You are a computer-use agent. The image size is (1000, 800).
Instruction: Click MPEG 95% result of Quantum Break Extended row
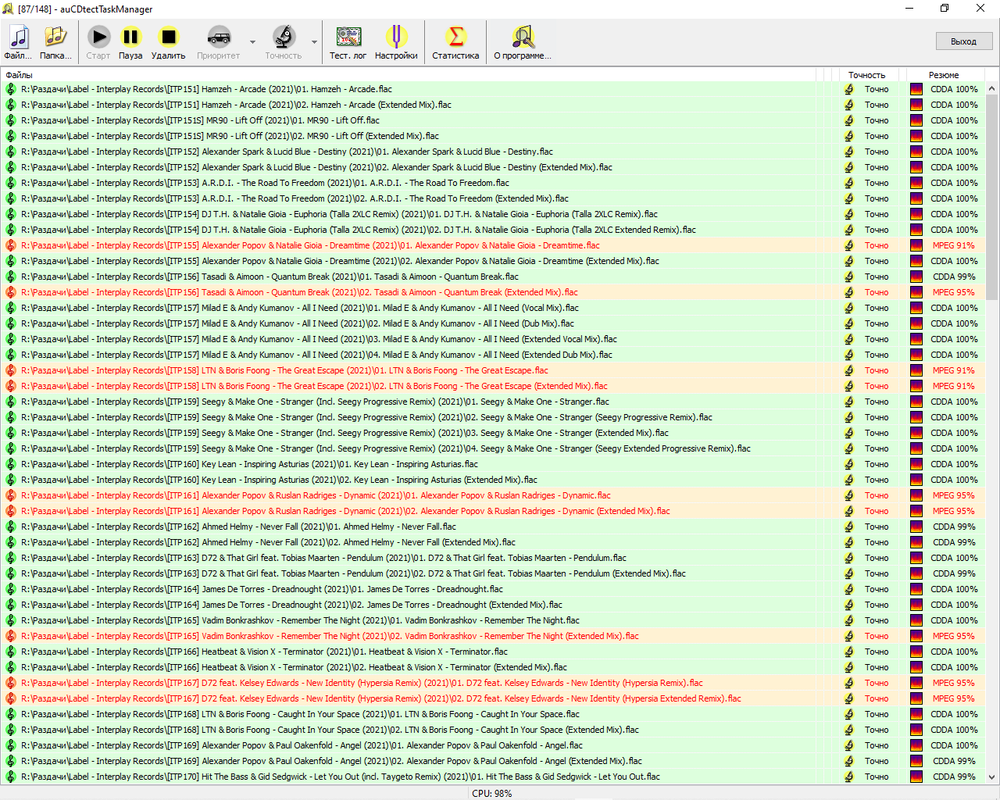click(953, 292)
